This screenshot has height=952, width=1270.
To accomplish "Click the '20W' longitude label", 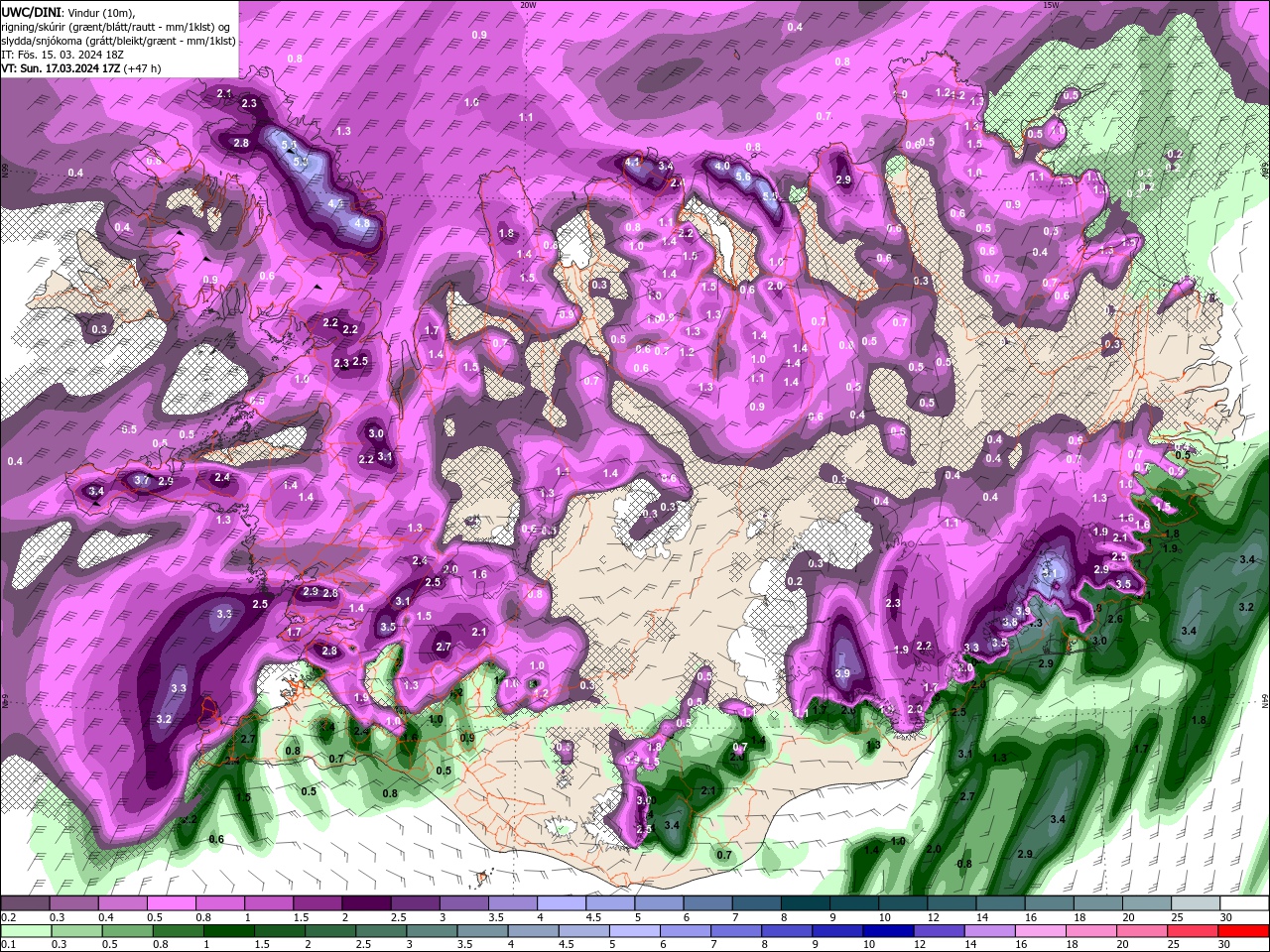I will [x=528, y=5].
